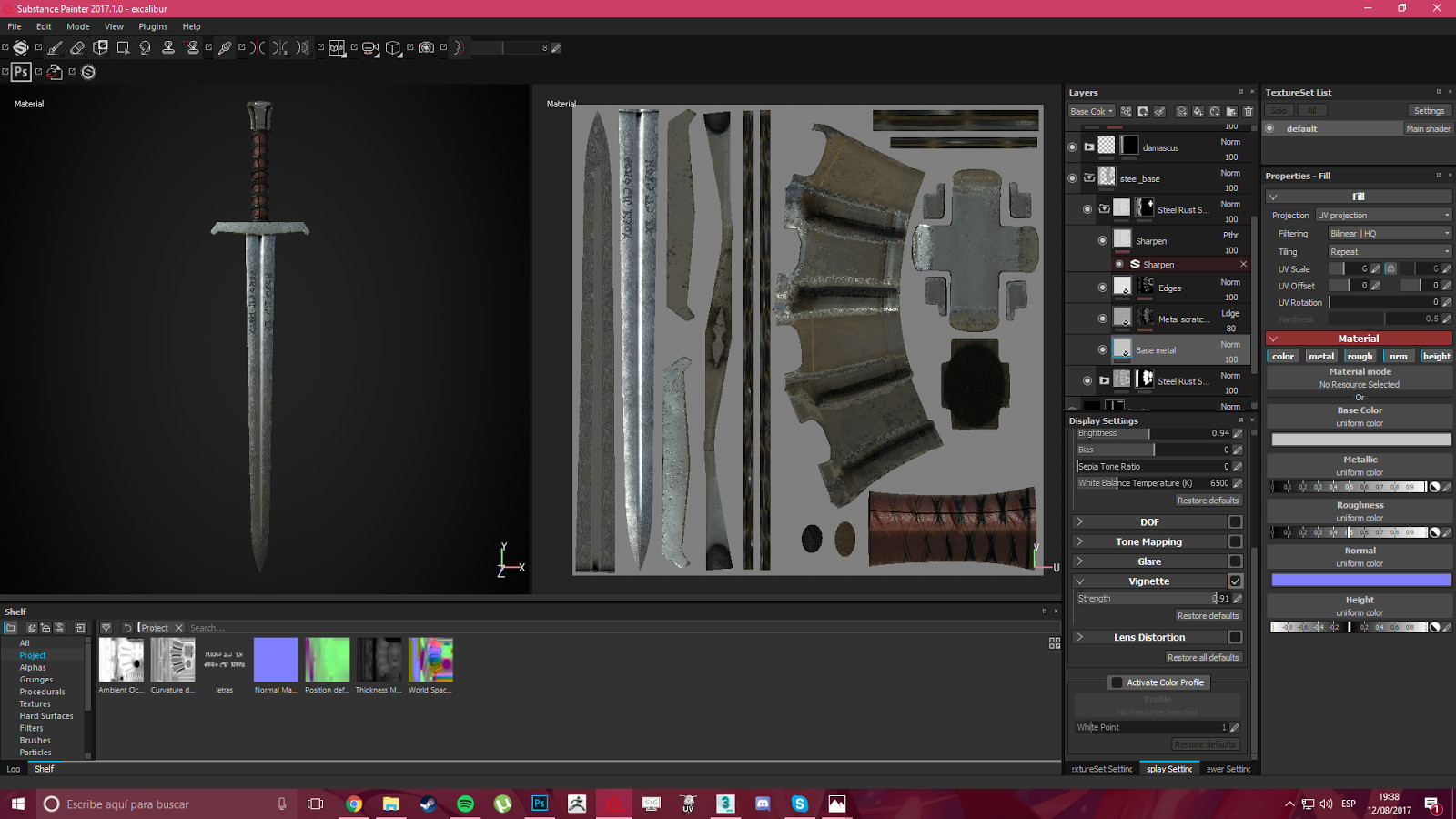Open the Filtering Bilinear HQ dropdown

[x=1390, y=234]
